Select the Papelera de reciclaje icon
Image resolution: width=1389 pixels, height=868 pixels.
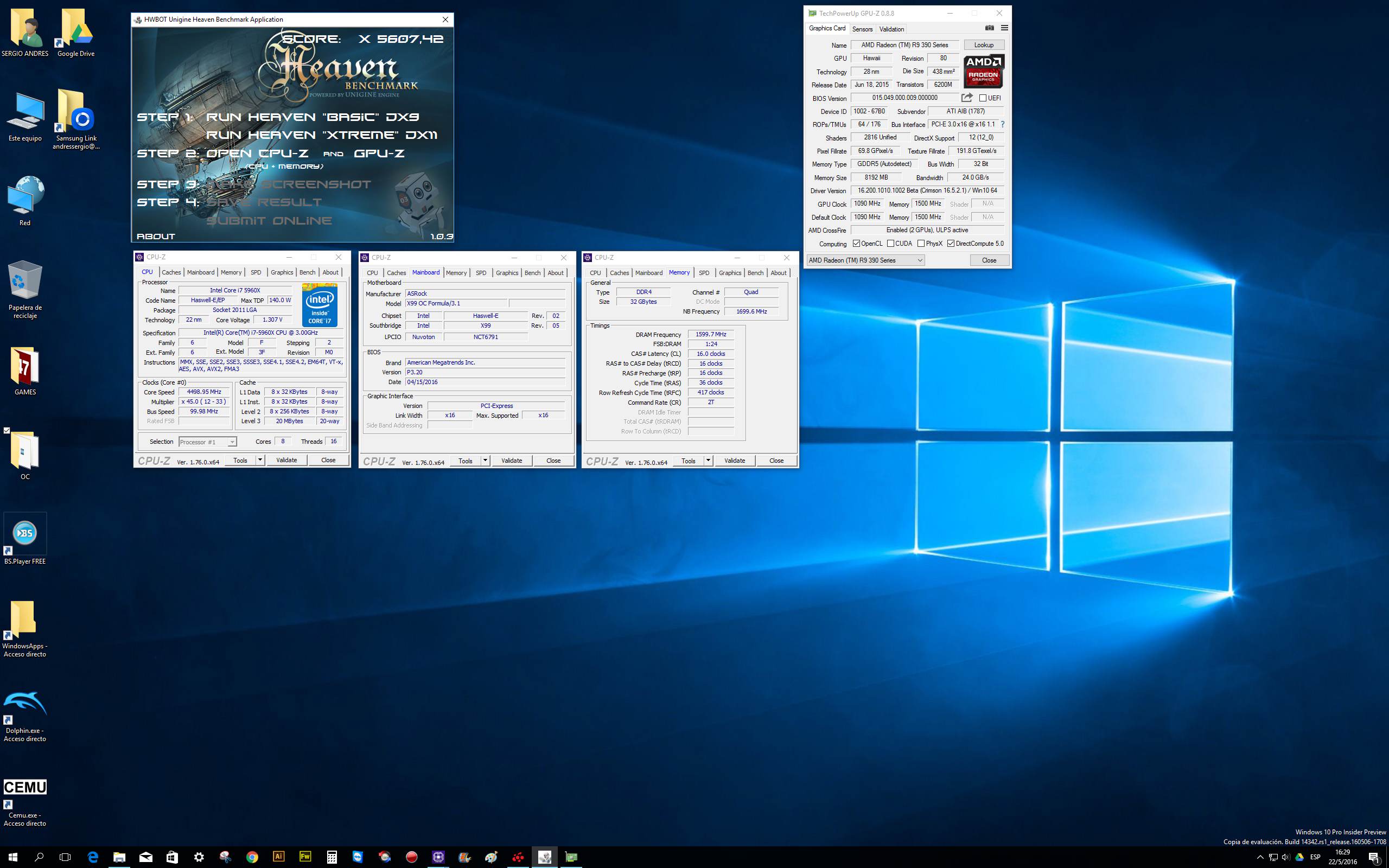pos(24,290)
